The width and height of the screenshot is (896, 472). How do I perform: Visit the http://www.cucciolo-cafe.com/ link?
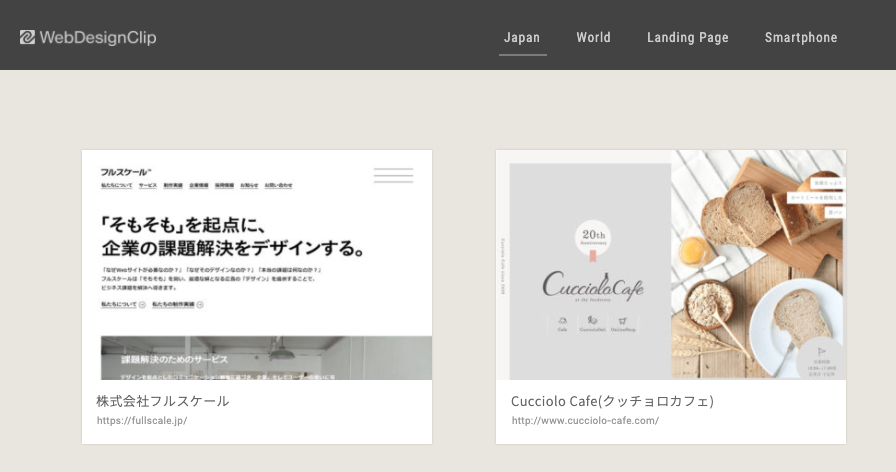pos(585,421)
